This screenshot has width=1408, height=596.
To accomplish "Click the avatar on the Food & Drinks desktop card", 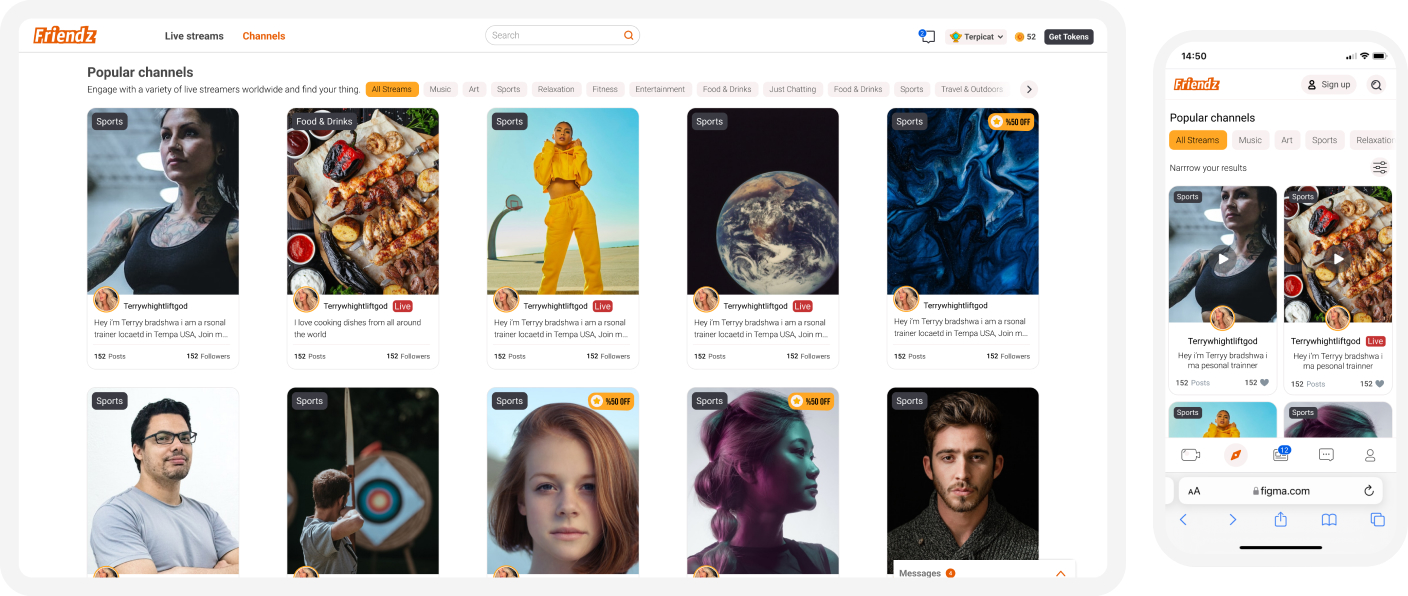I will click(306, 300).
